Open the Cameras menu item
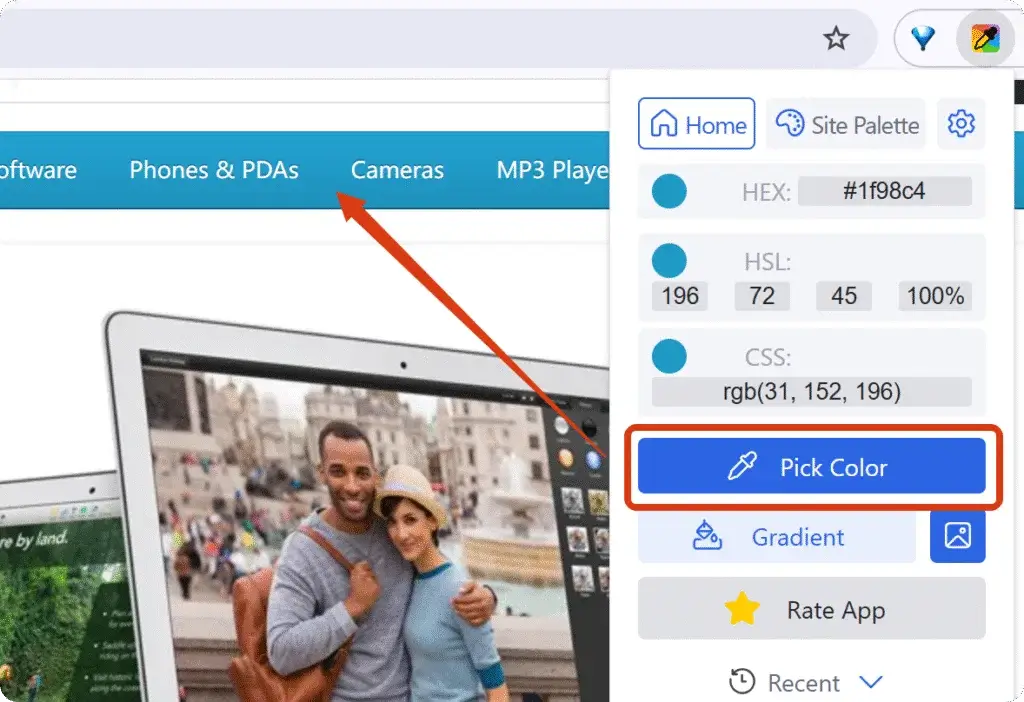 (397, 170)
